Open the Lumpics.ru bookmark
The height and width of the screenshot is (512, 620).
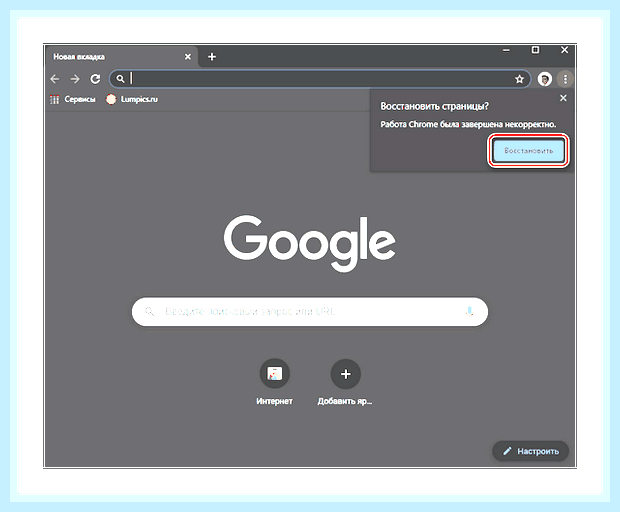tap(132, 99)
